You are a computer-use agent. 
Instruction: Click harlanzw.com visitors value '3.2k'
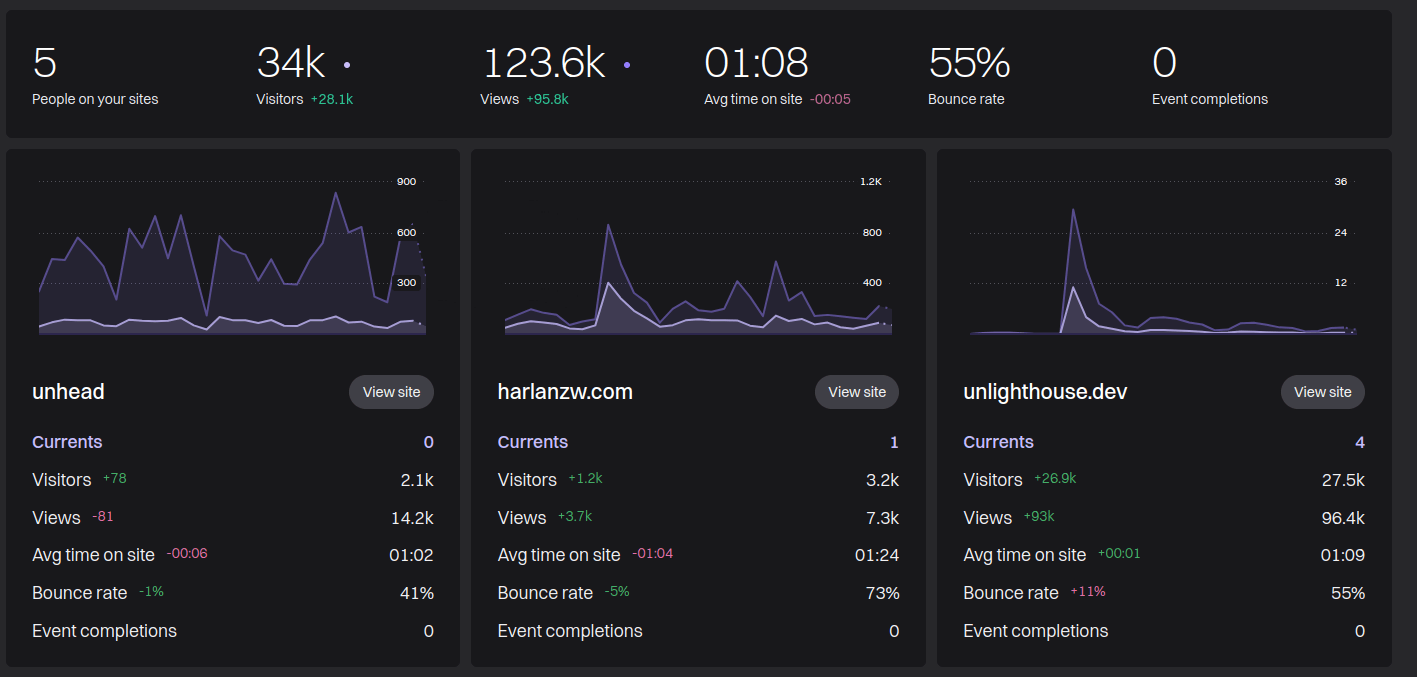(x=882, y=480)
